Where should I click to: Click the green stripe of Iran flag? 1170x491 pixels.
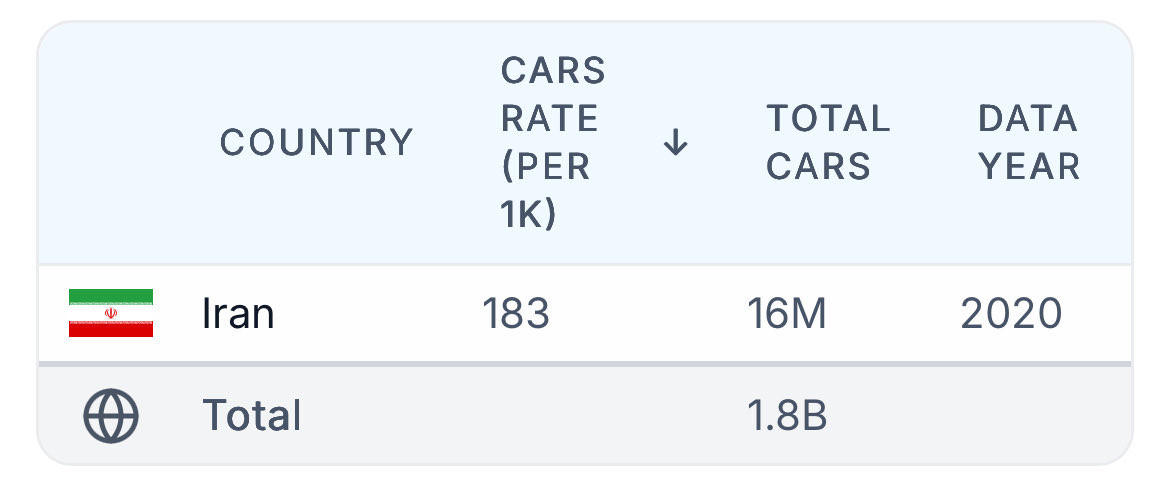(111, 296)
